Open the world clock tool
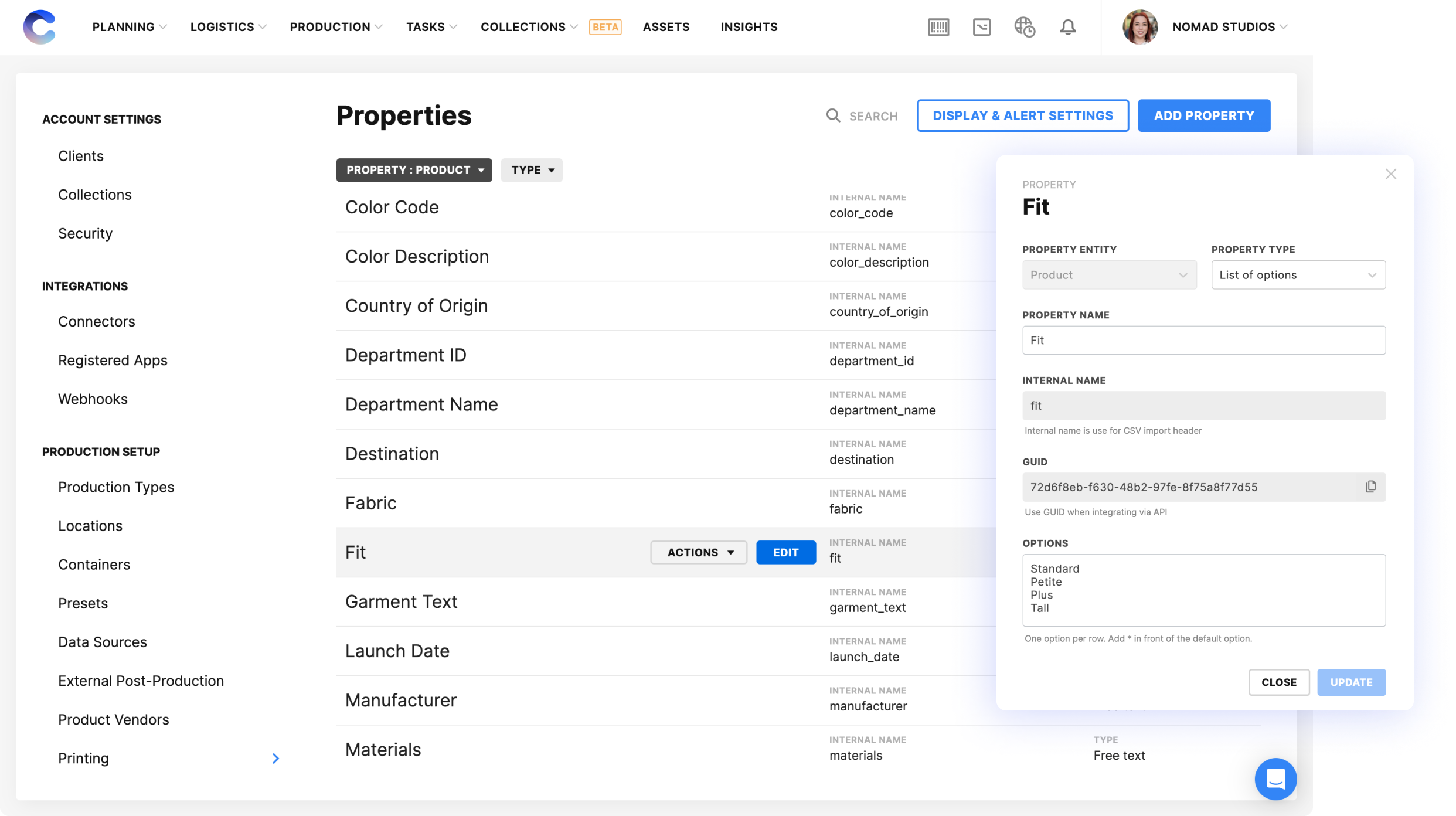 click(1025, 27)
